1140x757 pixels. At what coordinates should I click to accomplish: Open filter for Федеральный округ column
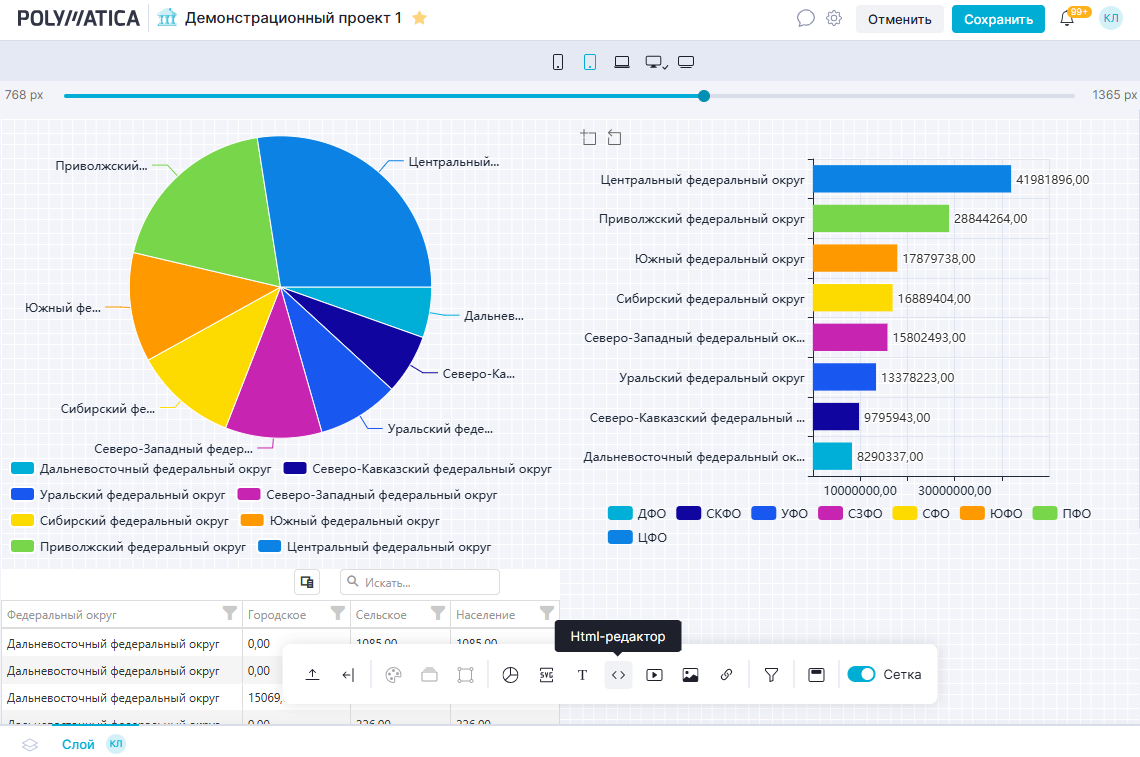pyautogui.click(x=230, y=613)
